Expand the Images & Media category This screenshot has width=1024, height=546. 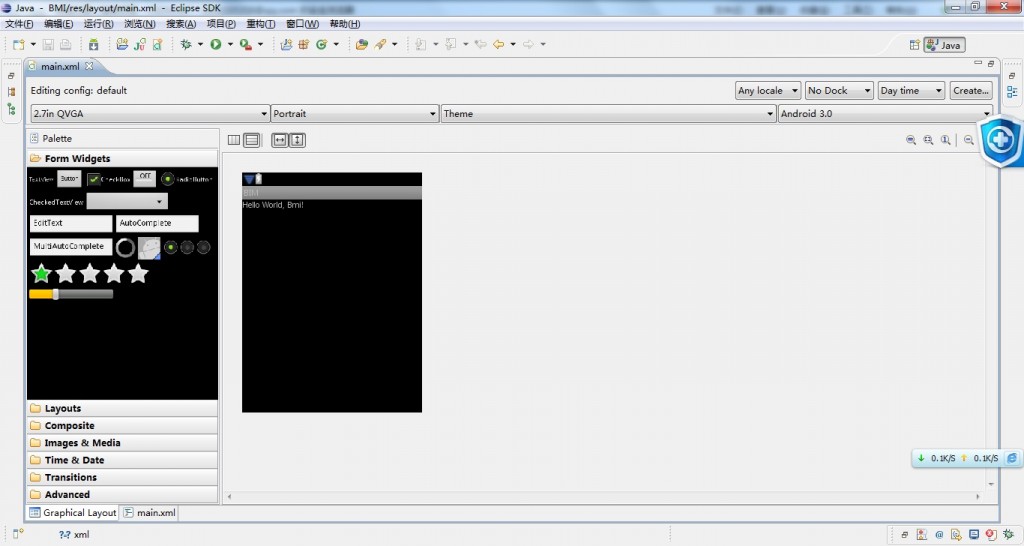pyautogui.click(x=122, y=443)
